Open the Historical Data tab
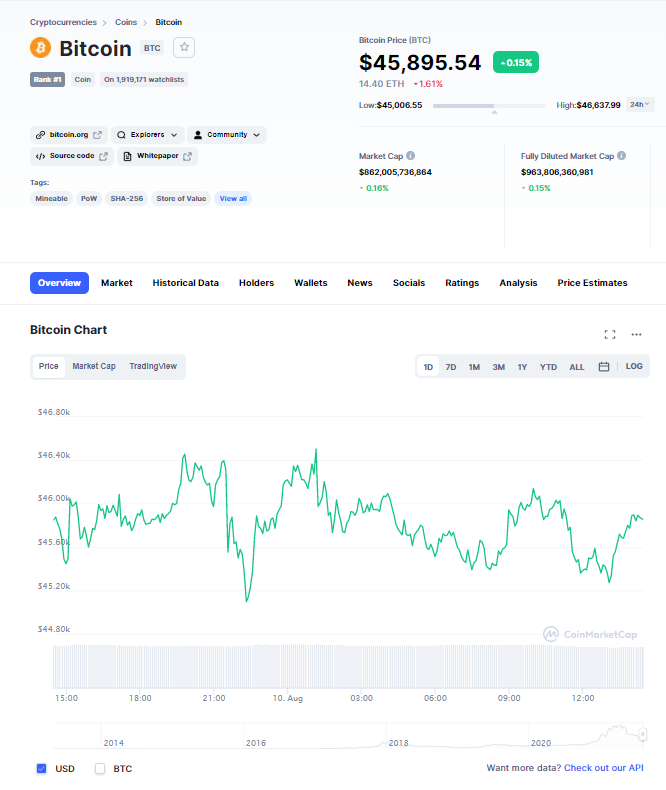 coord(185,283)
